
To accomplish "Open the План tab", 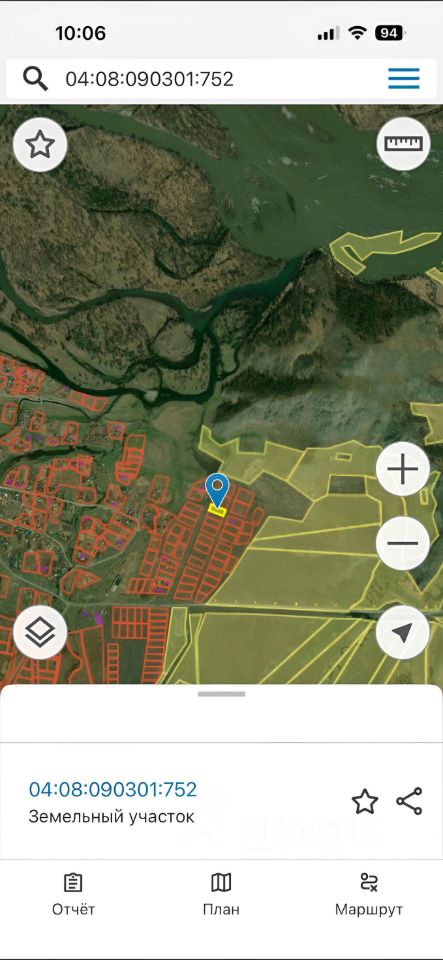I will coord(221,894).
